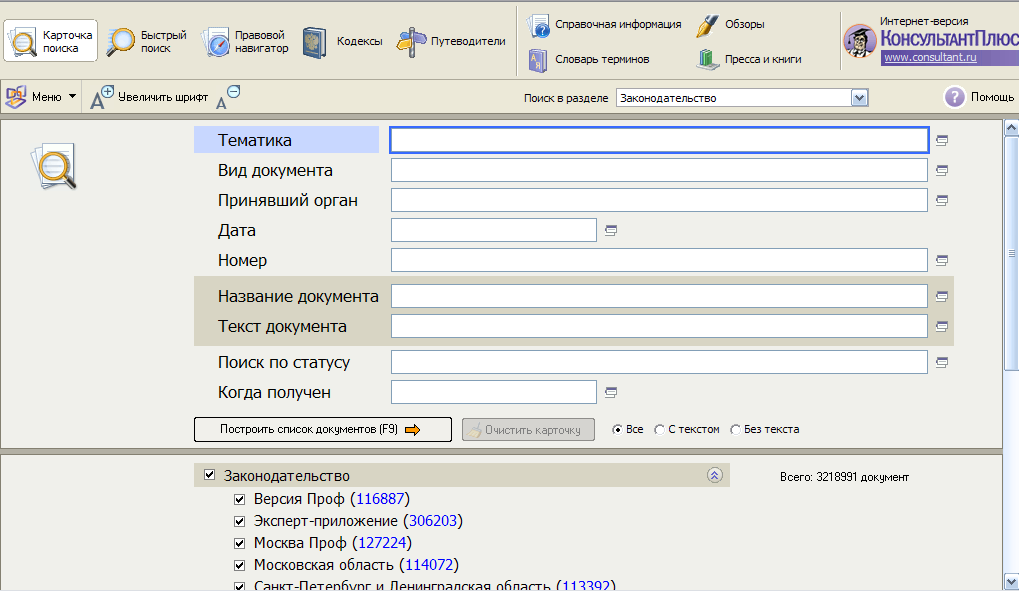Image resolution: width=1019 pixels, height=592 pixels.
Task: Open dictionary icon for Поиск по статусу field
Action: 942,362
